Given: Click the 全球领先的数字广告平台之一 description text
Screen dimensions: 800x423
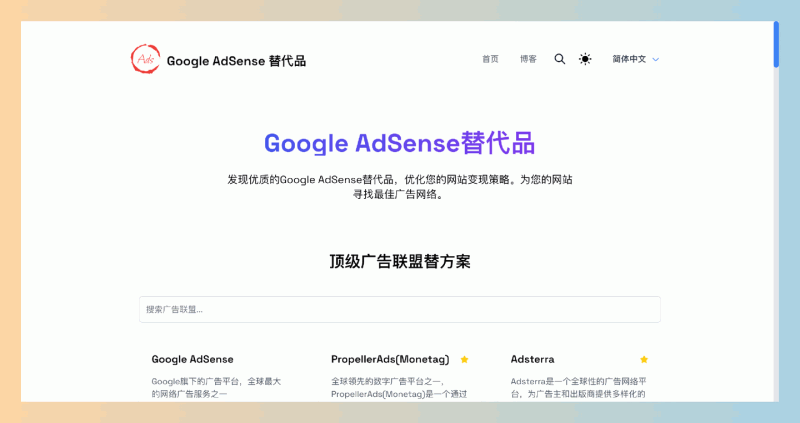Looking at the screenshot, I should [399, 388].
